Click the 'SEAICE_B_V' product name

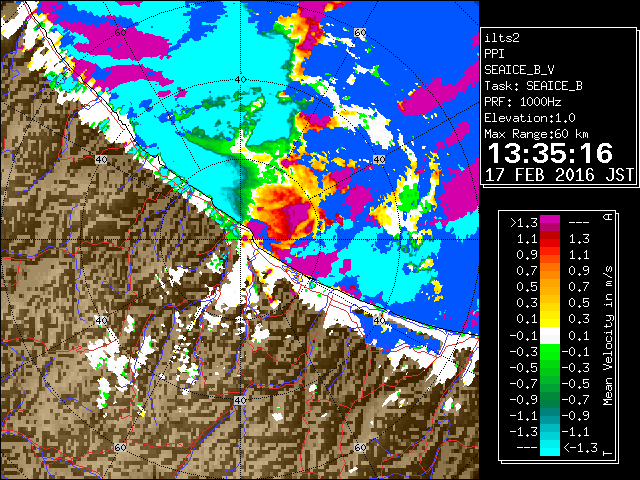519,70
